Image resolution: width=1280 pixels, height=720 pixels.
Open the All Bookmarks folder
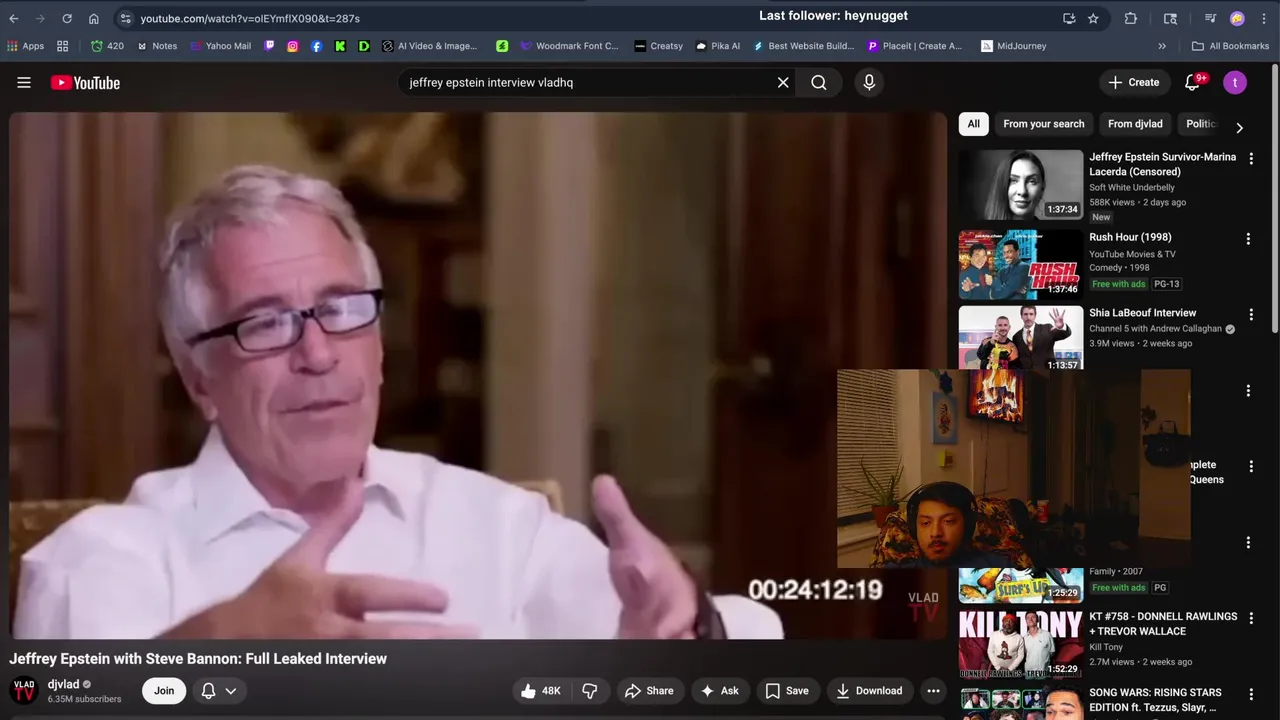pyautogui.click(x=1230, y=46)
